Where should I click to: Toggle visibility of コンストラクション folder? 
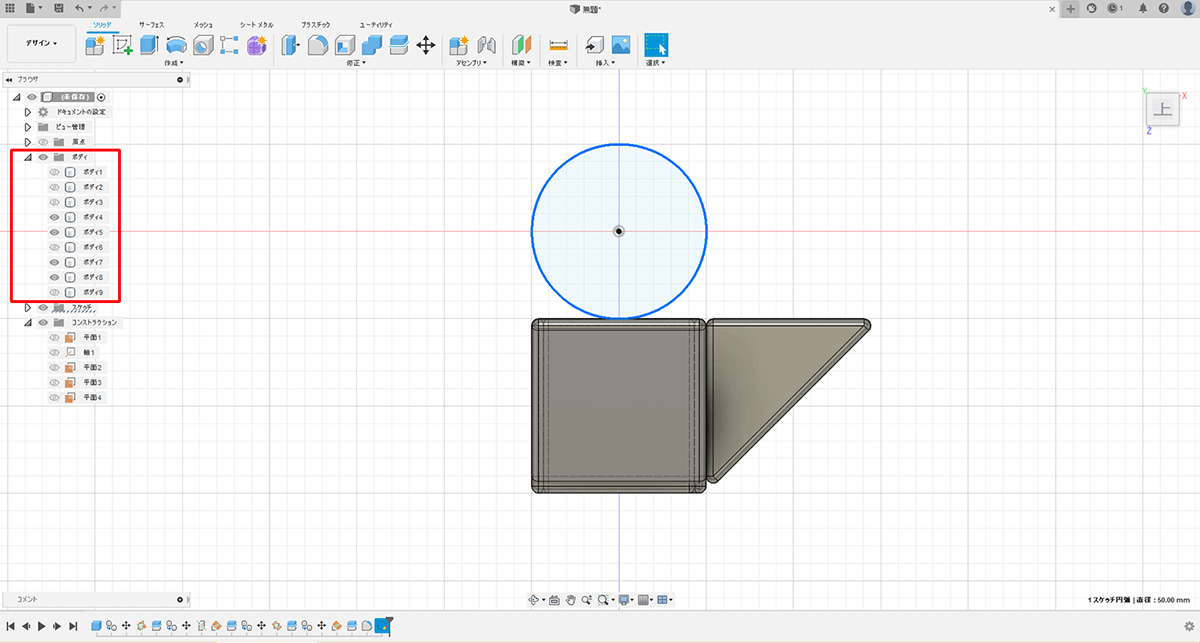click(43, 323)
